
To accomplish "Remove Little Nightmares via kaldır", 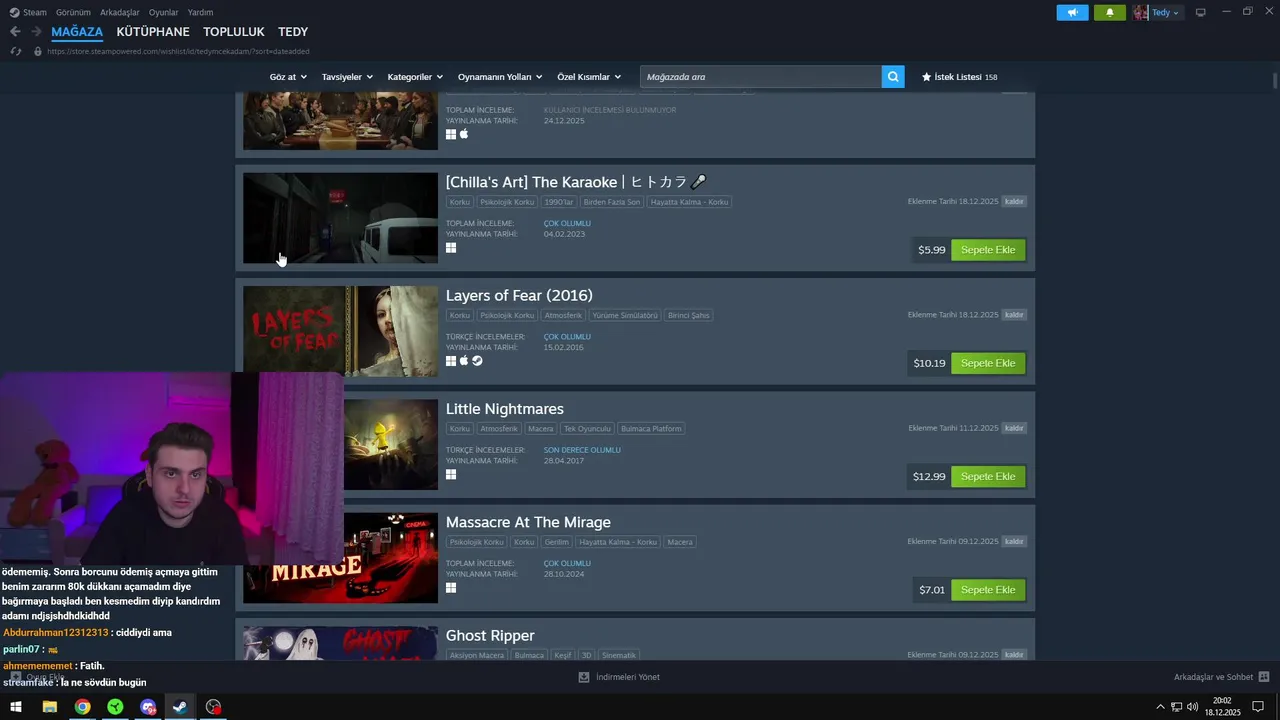I will [1014, 428].
